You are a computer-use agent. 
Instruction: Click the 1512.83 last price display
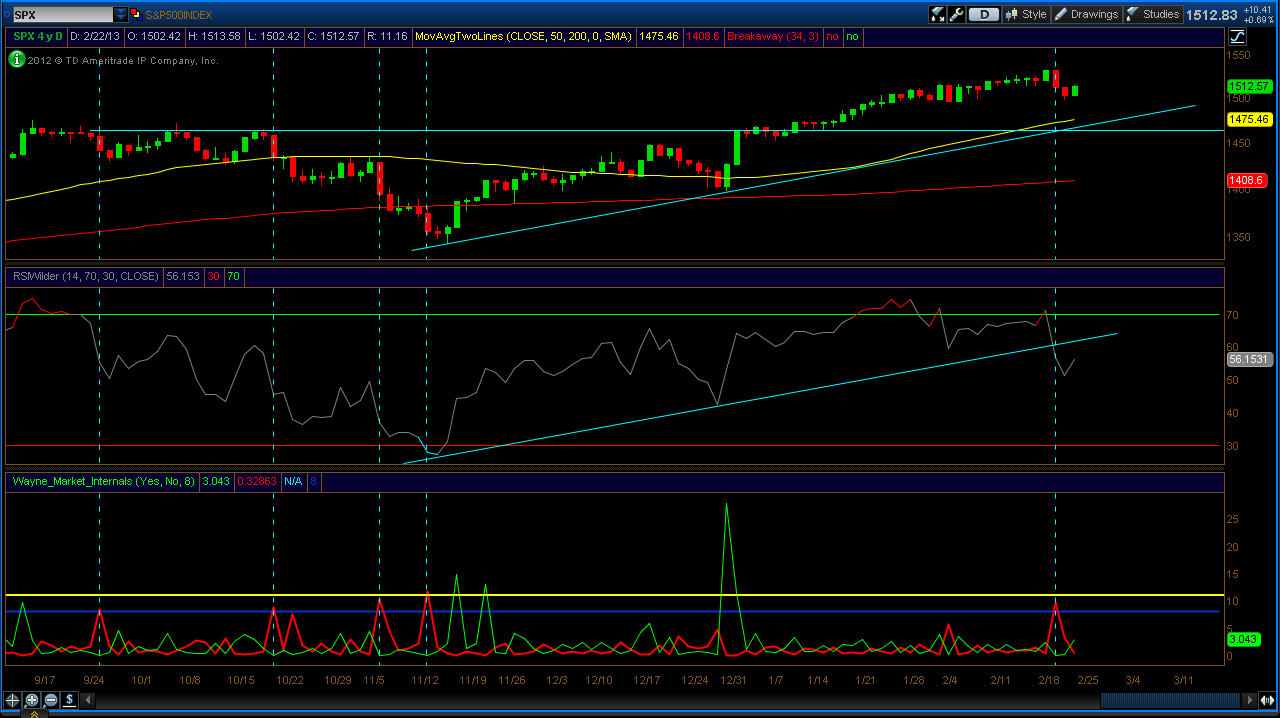(x=1211, y=15)
